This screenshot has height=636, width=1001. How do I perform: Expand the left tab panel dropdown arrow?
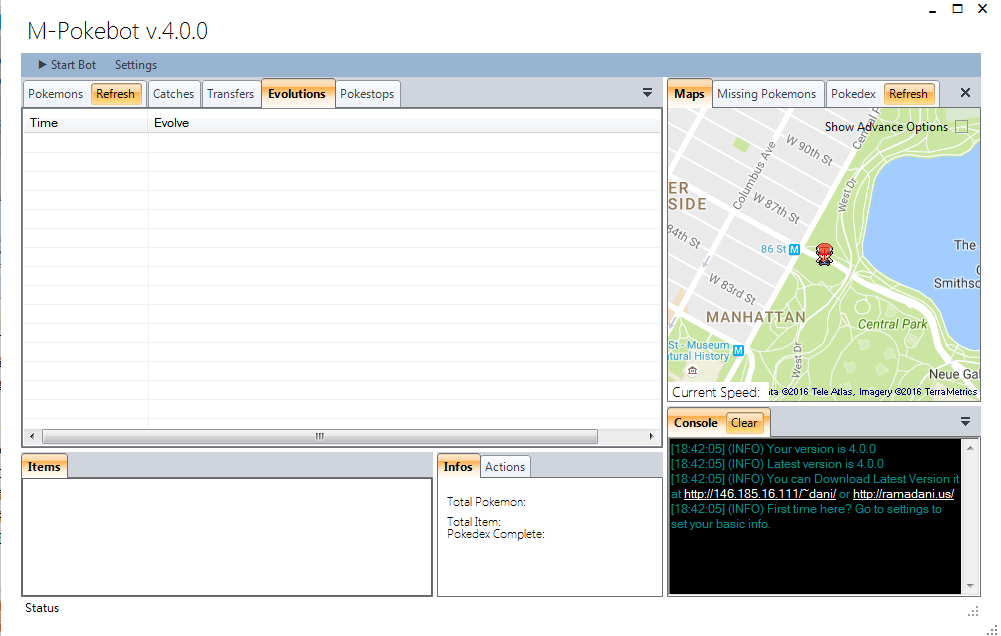click(x=647, y=93)
